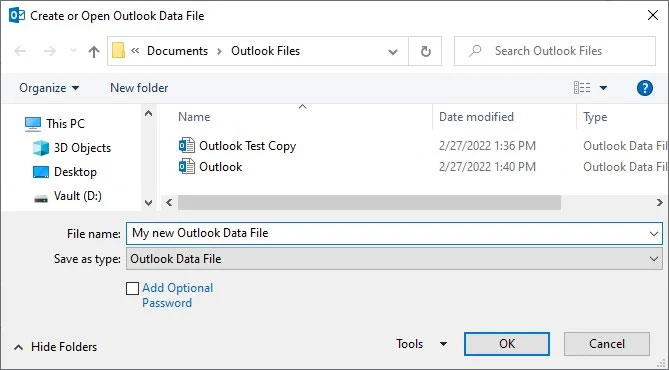Click the This PC computer icon
669x370 pixels.
33,124
